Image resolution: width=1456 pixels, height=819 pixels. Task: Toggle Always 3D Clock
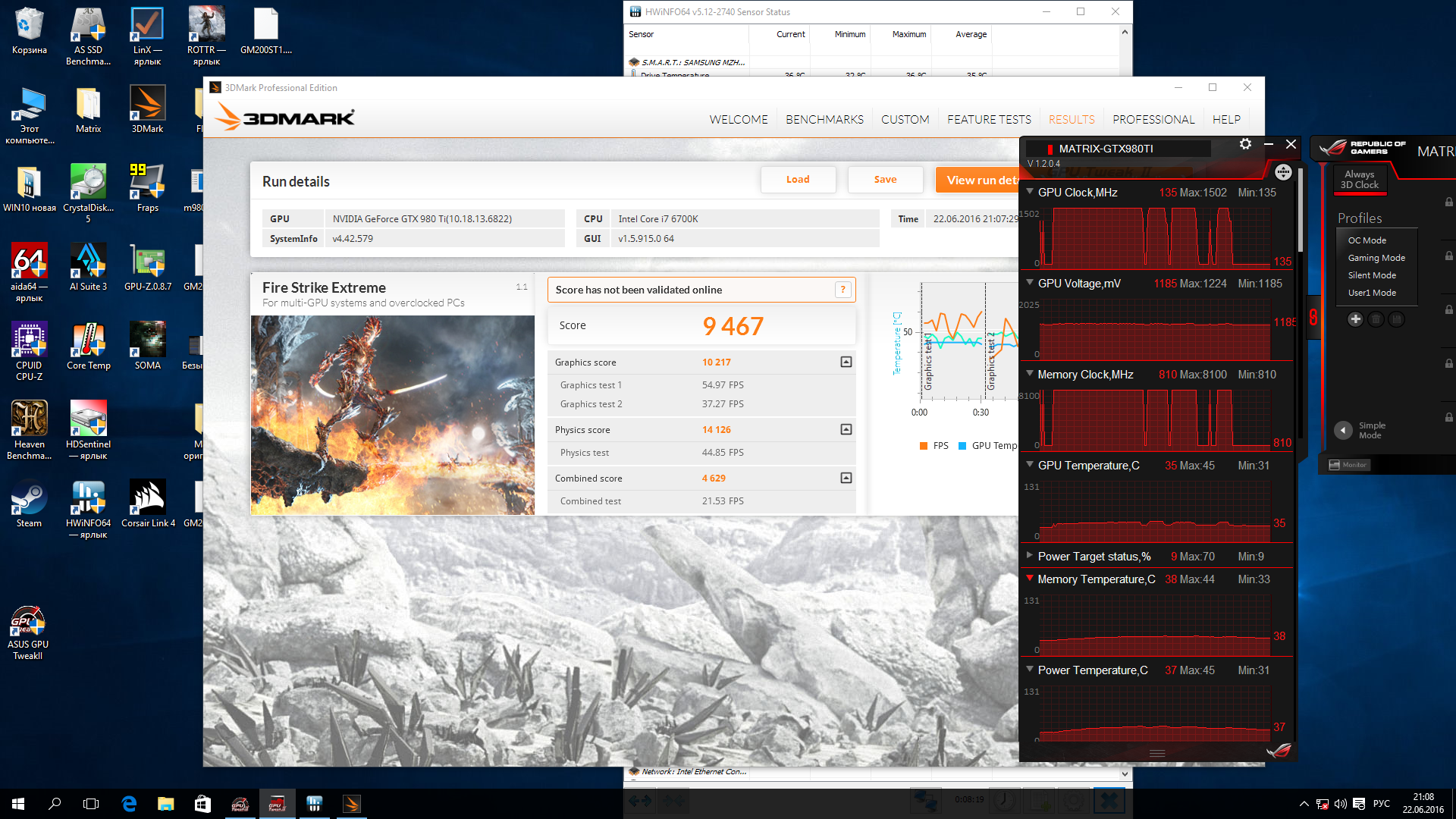click(x=1359, y=180)
